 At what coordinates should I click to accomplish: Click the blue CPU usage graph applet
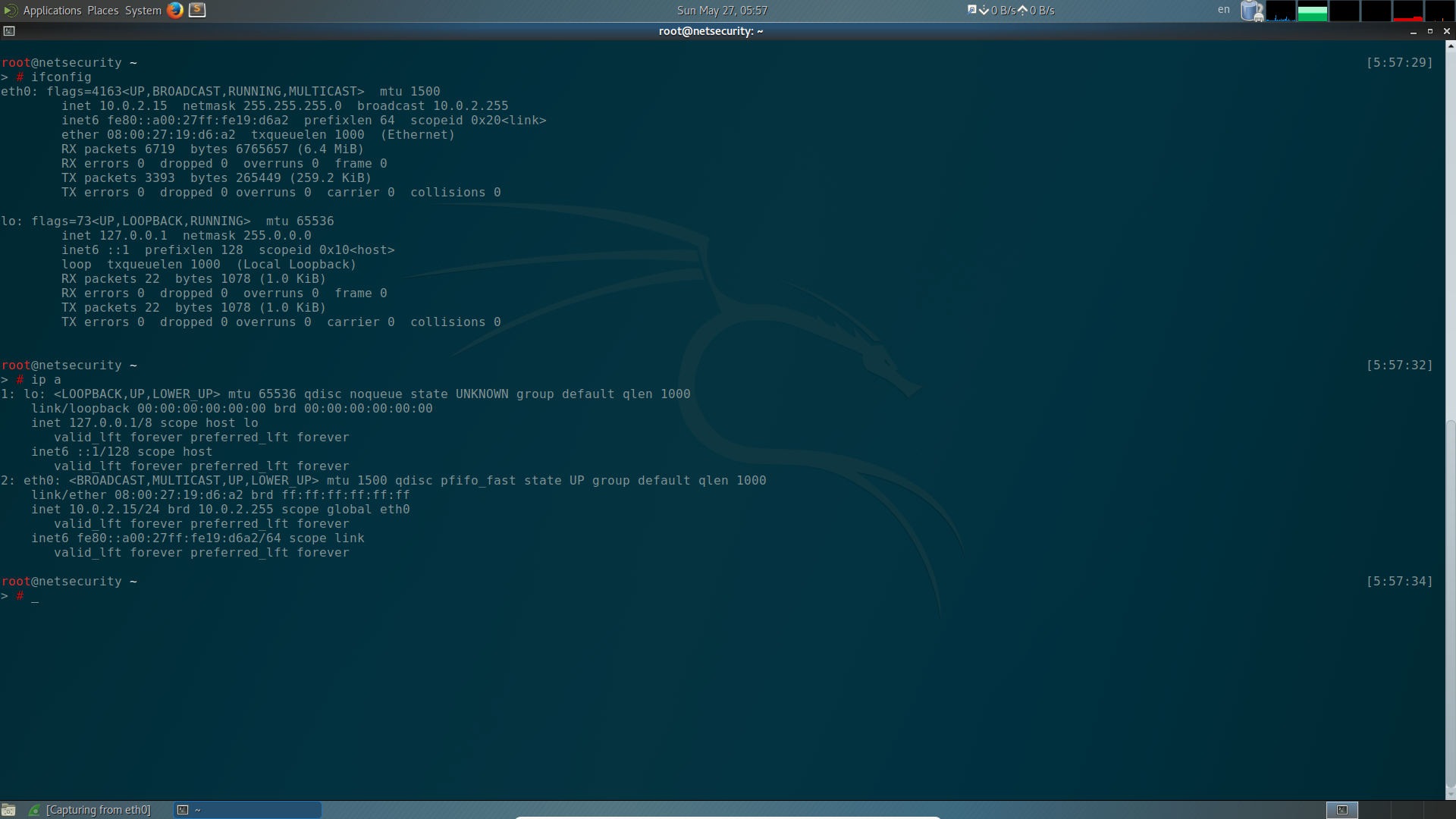tap(1281, 11)
